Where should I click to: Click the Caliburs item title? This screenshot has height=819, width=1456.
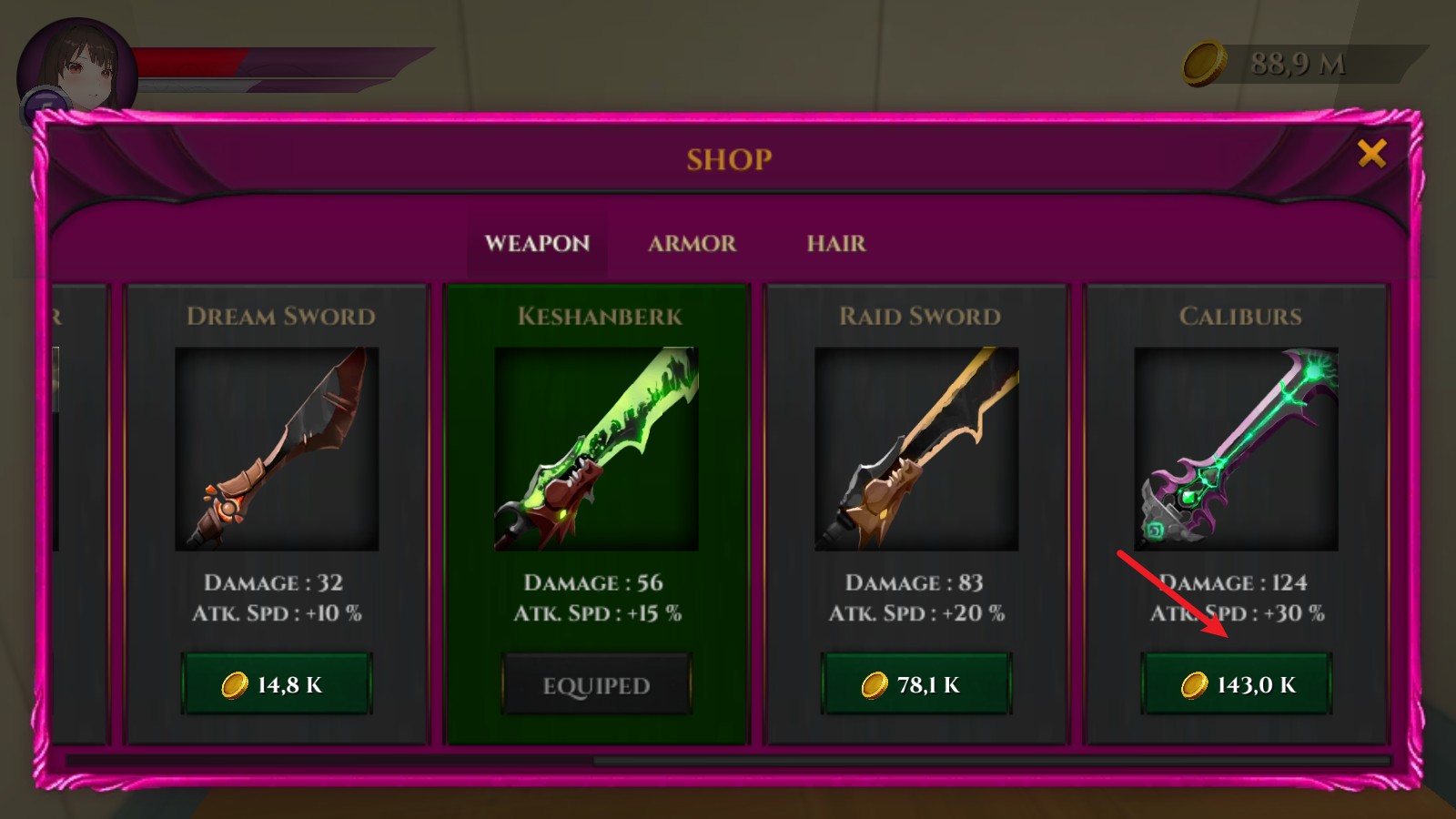[x=1240, y=316]
